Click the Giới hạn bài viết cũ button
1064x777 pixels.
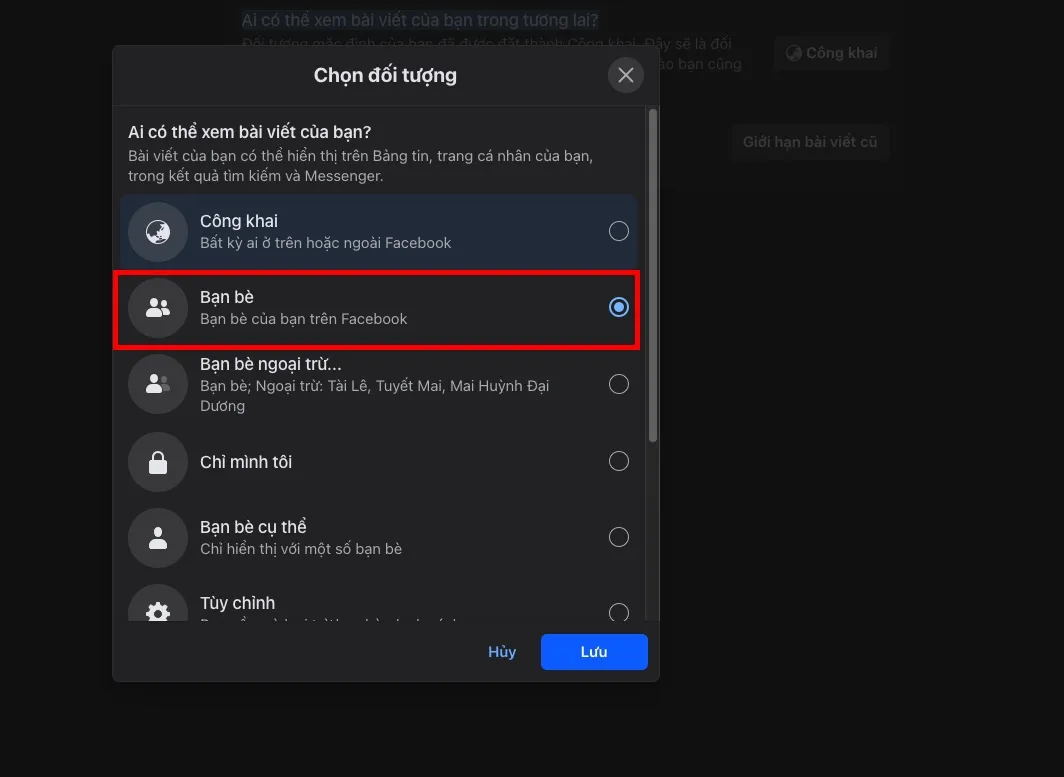[x=809, y=142]
